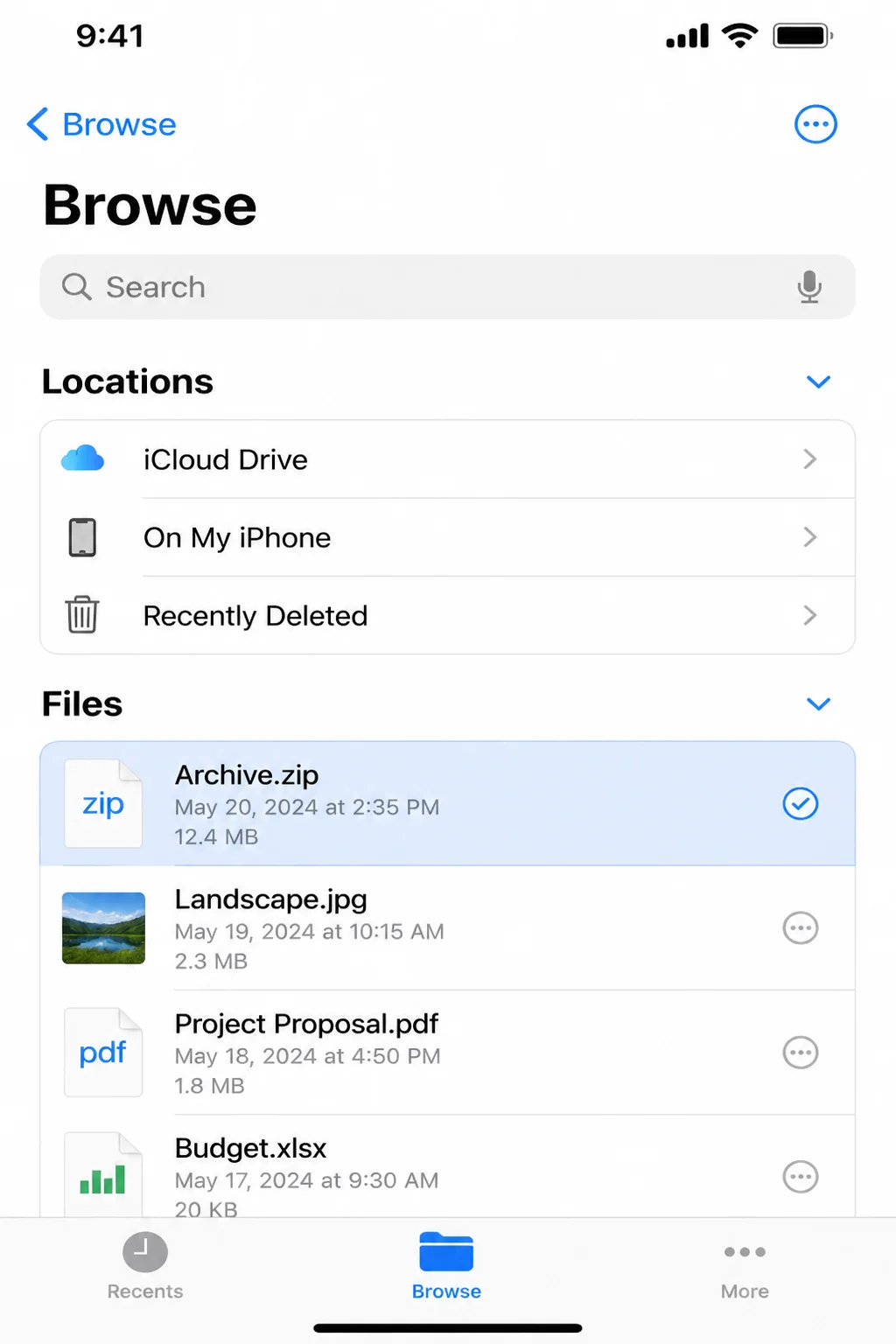
Task: Open the Landscape.jpg file name
Action: 270,899
